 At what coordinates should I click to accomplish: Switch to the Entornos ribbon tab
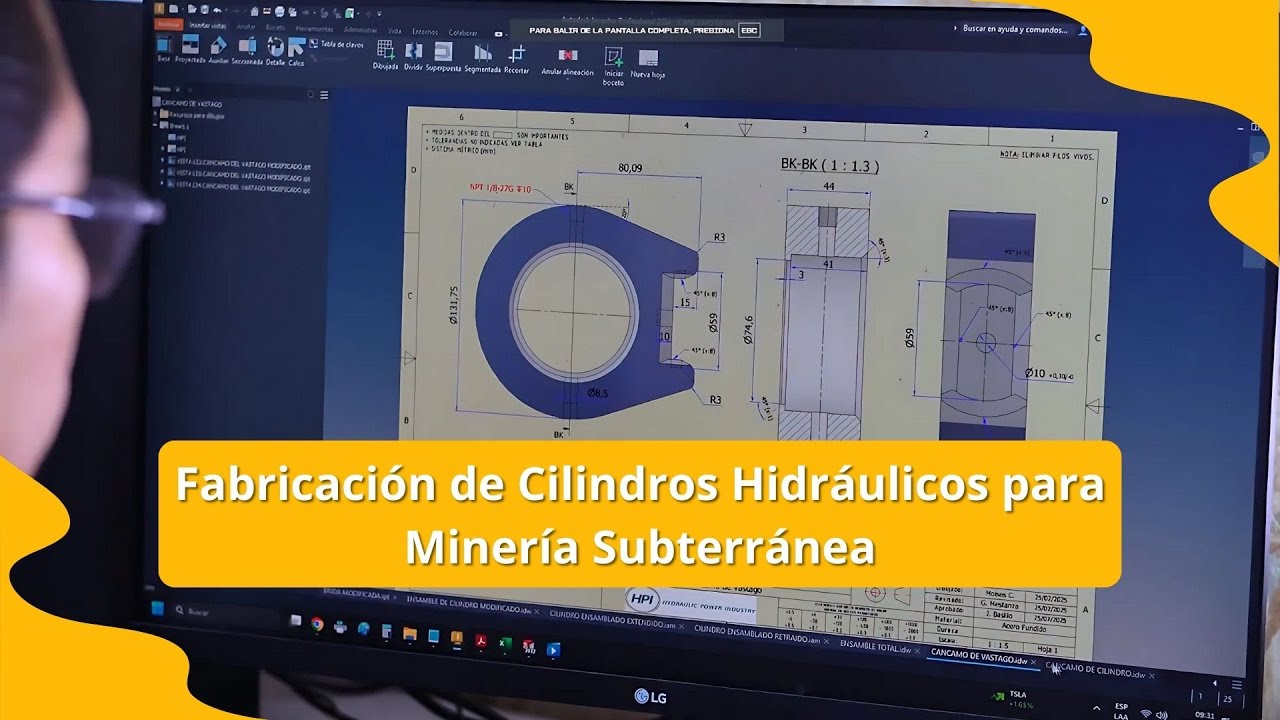[x=425, y=32]
